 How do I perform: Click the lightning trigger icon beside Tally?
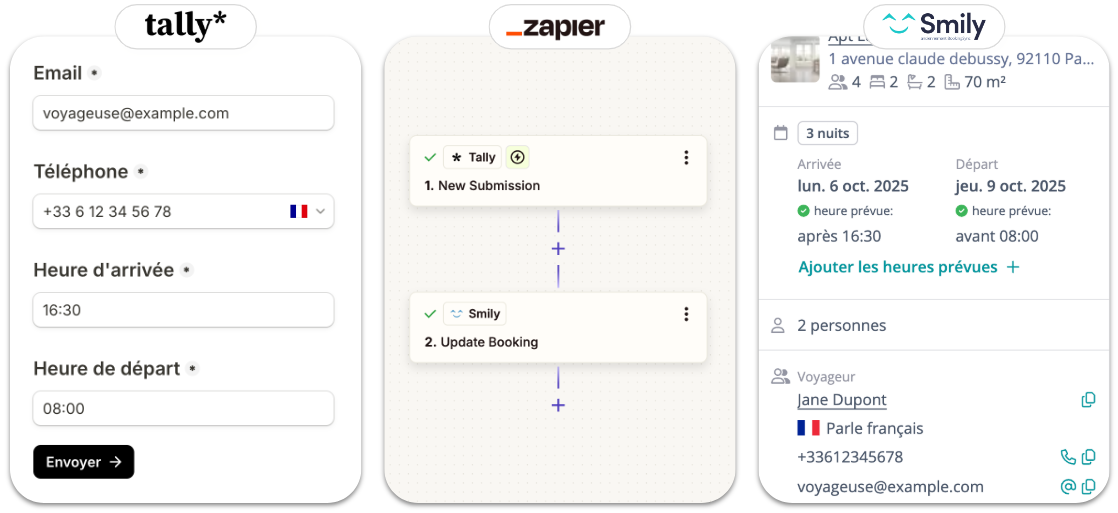(517, 157)
